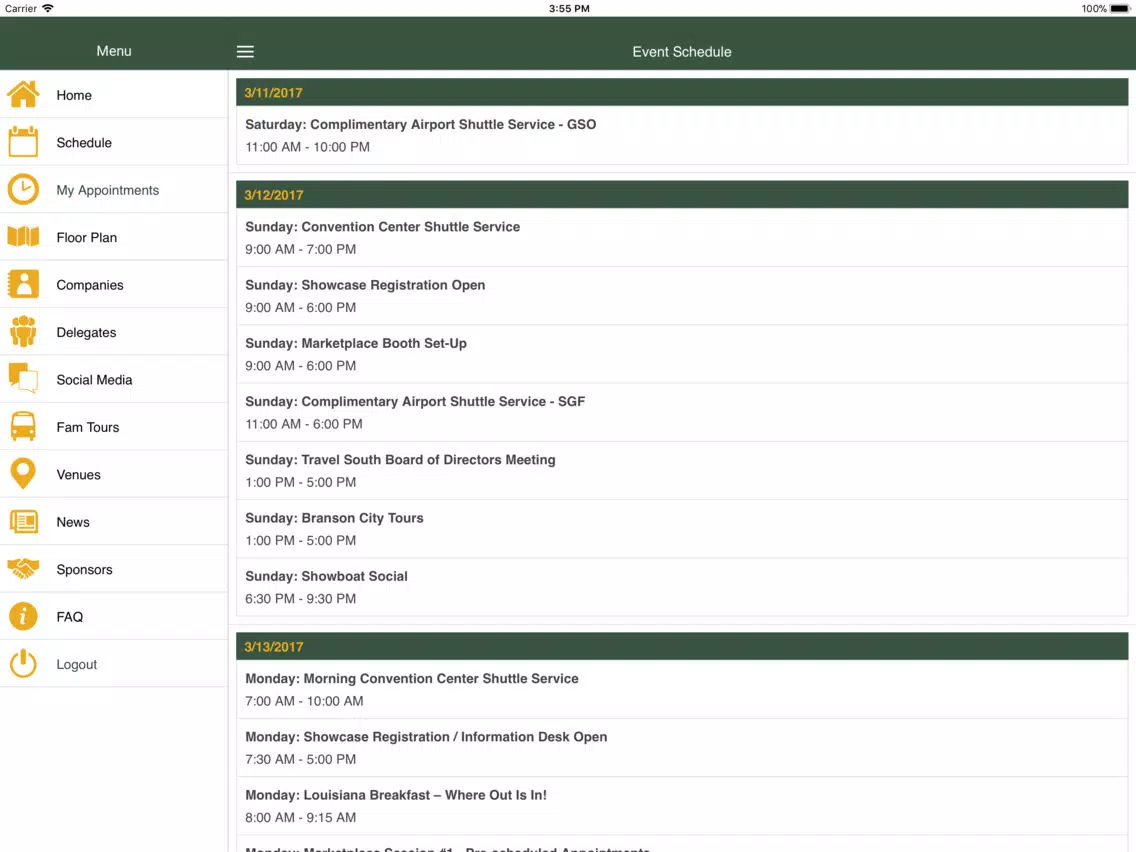Click the Delegates group icon

(x=23, y=332)
